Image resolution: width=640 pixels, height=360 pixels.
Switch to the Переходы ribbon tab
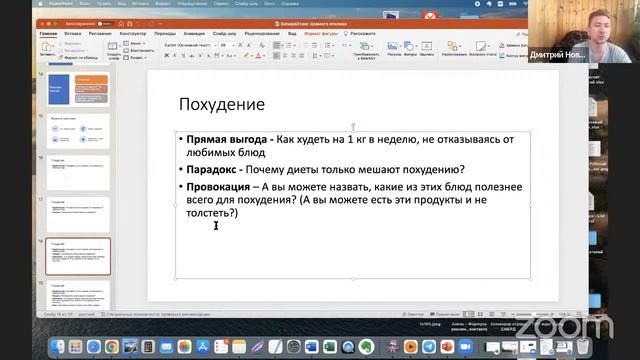(165, 33)
